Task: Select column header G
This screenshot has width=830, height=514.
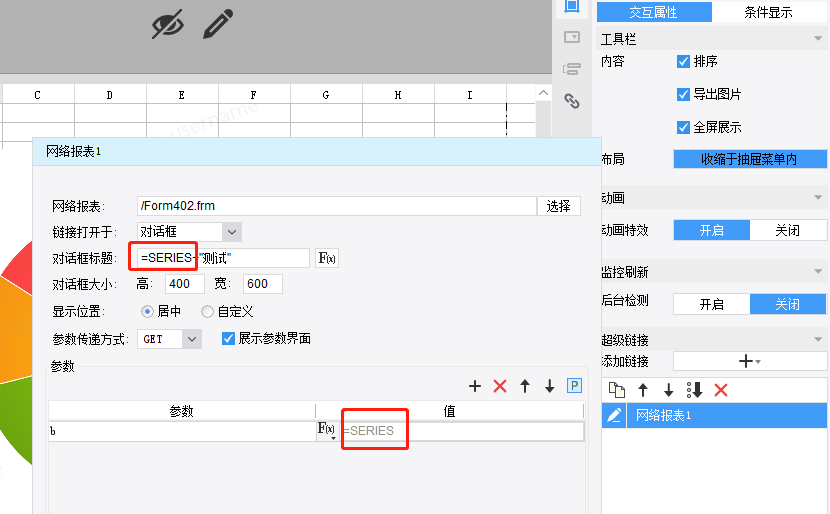Action: [x=326, y=95]
